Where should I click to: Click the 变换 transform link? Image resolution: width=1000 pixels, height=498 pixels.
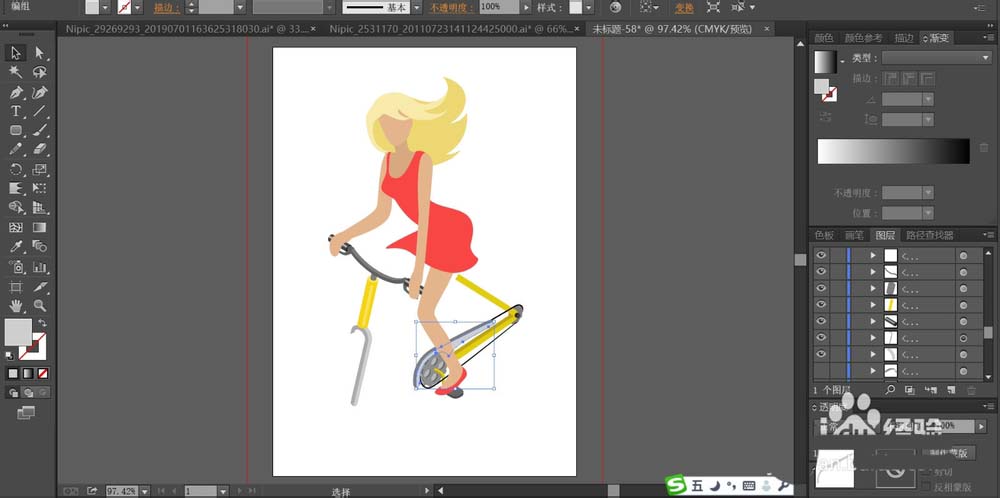[x=684, y=8]
